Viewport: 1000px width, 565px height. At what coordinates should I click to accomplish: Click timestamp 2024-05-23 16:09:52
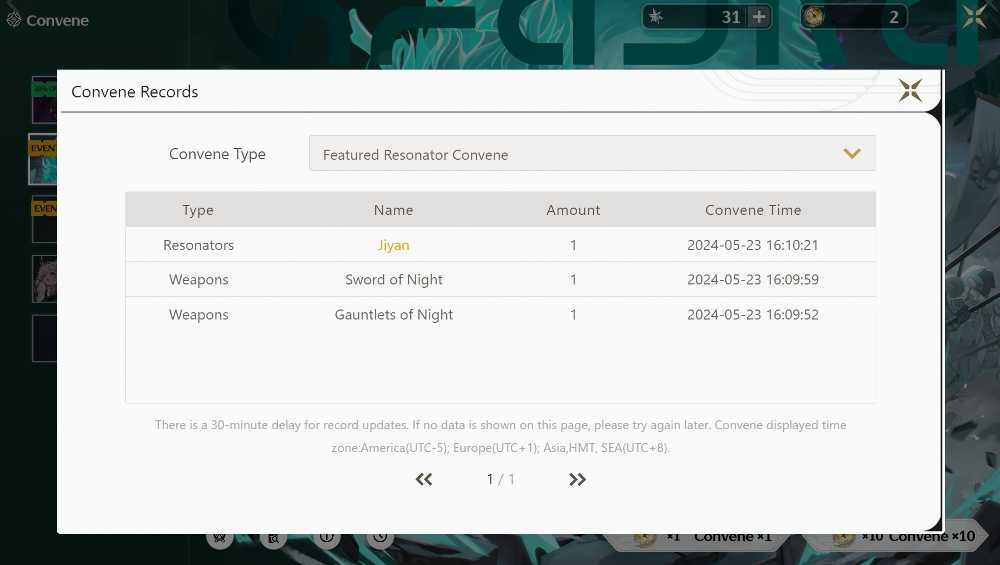[x=753, y=314]
